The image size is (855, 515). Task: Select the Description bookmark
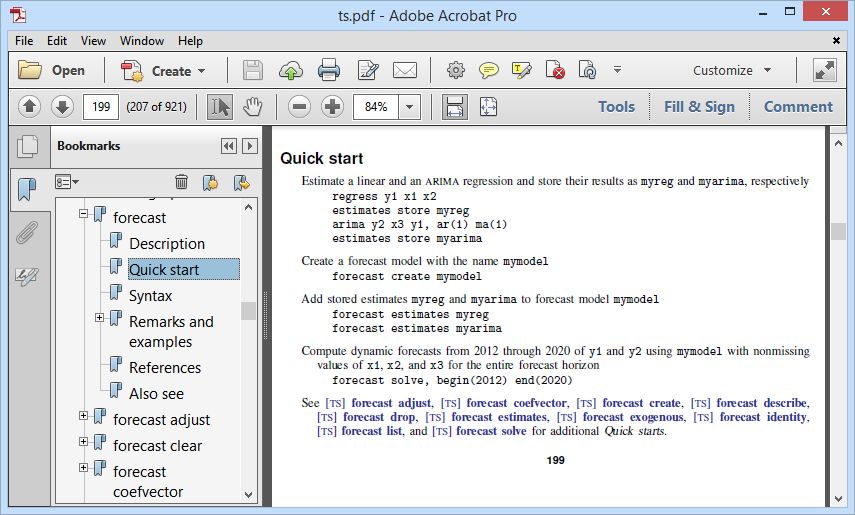[167, 244]
